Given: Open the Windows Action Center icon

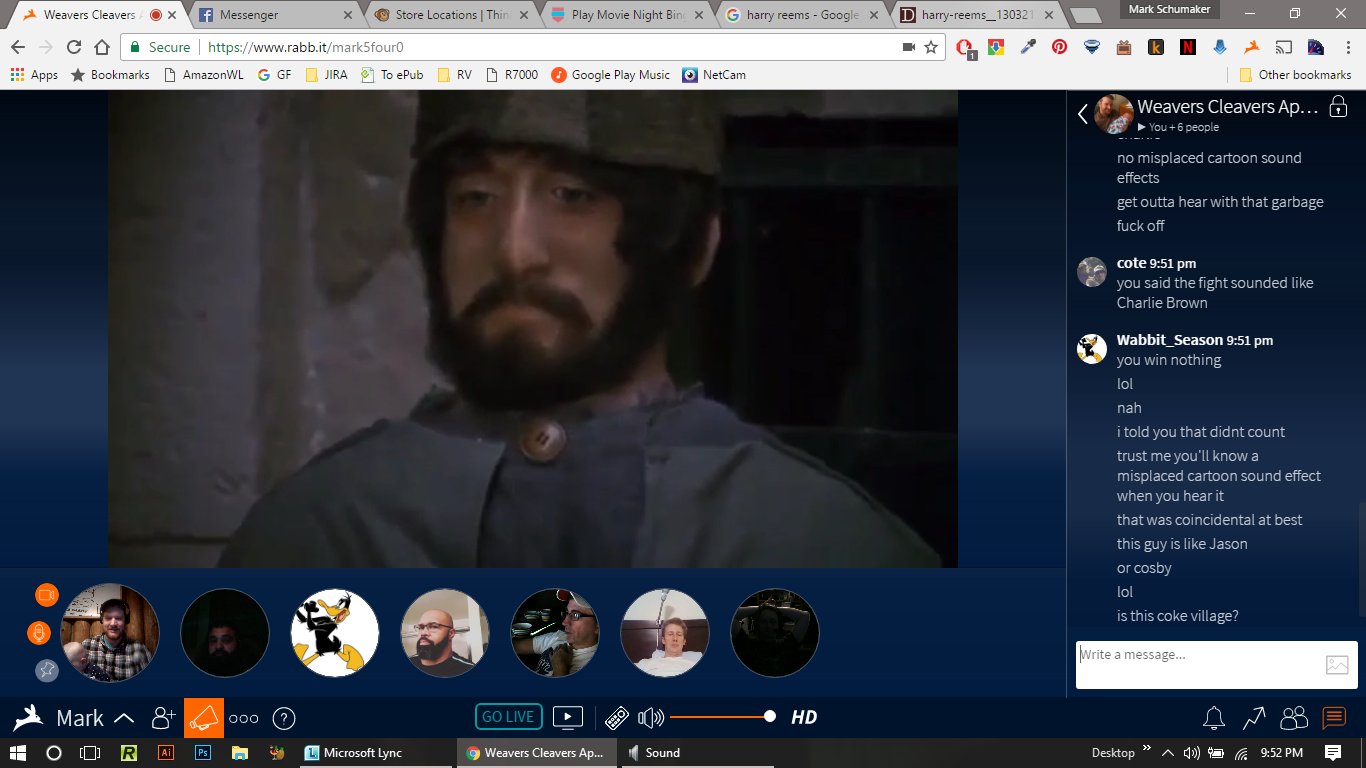Looking at the screenshot, I should (1333, 753).
